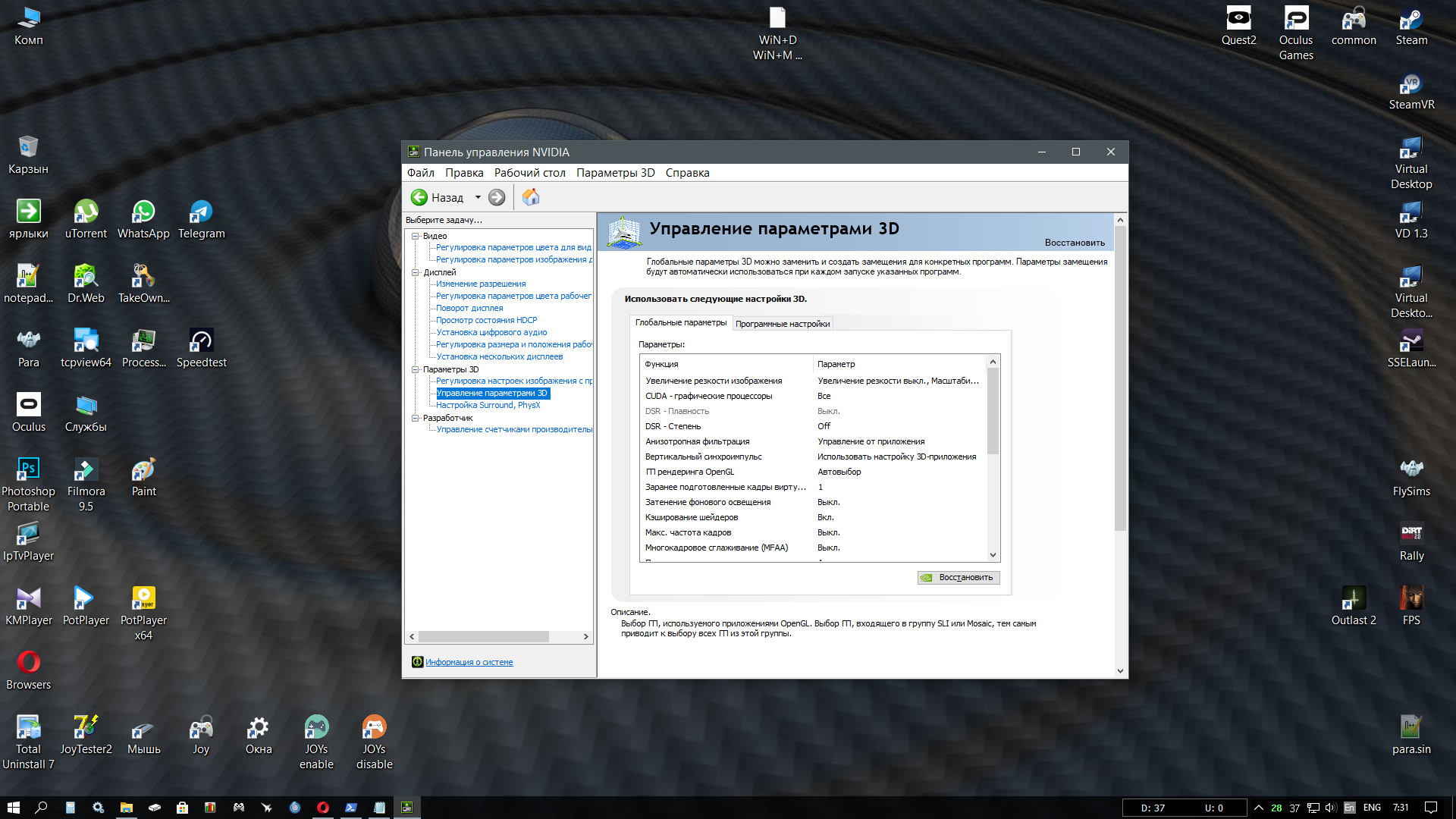Click the Восстановить button below settings list
Image resolution: width=1456 pixels, height=819 pixels.
point(959,578)
